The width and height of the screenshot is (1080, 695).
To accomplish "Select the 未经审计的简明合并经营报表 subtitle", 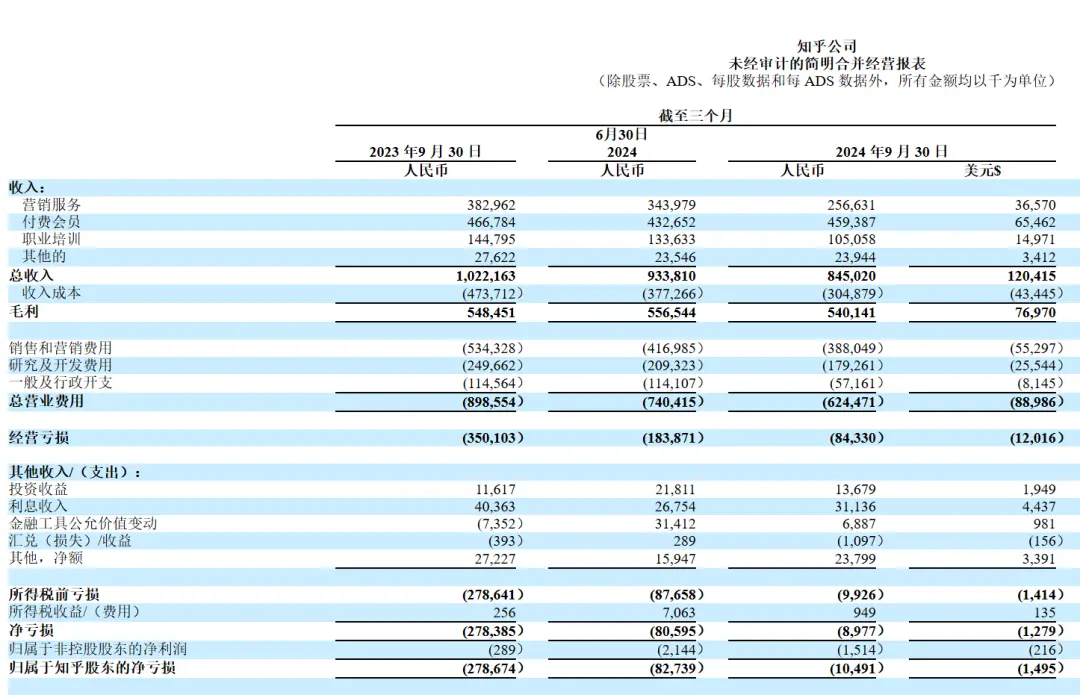I will [827, 63].
